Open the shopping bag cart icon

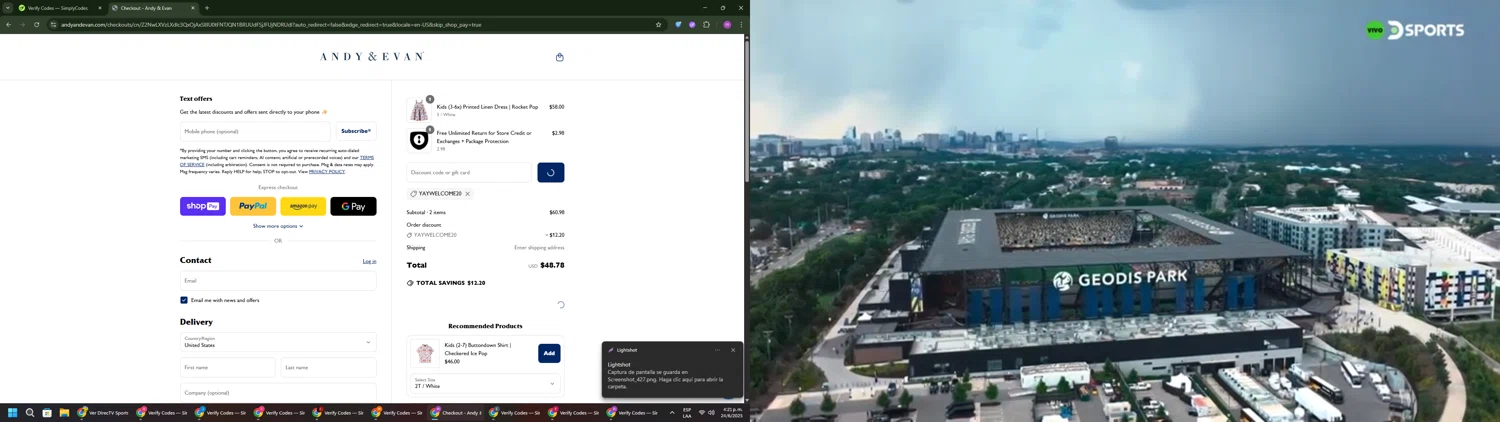(559, 57)
